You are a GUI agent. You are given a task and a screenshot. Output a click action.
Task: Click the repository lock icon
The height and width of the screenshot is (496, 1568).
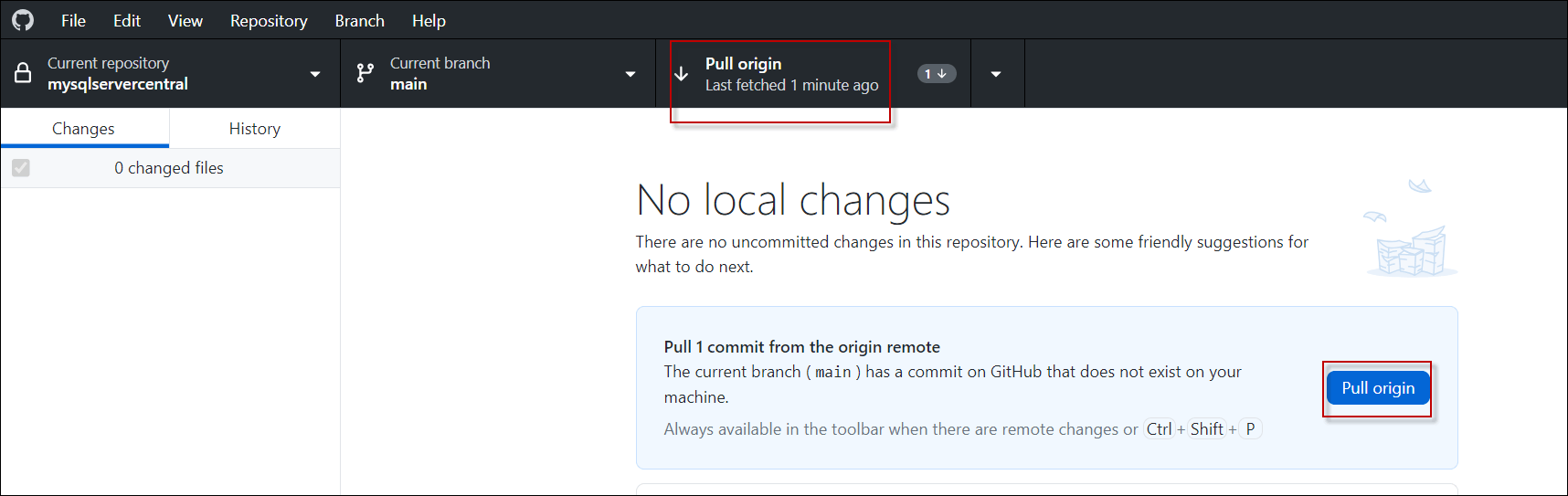(x=23, y=73)
